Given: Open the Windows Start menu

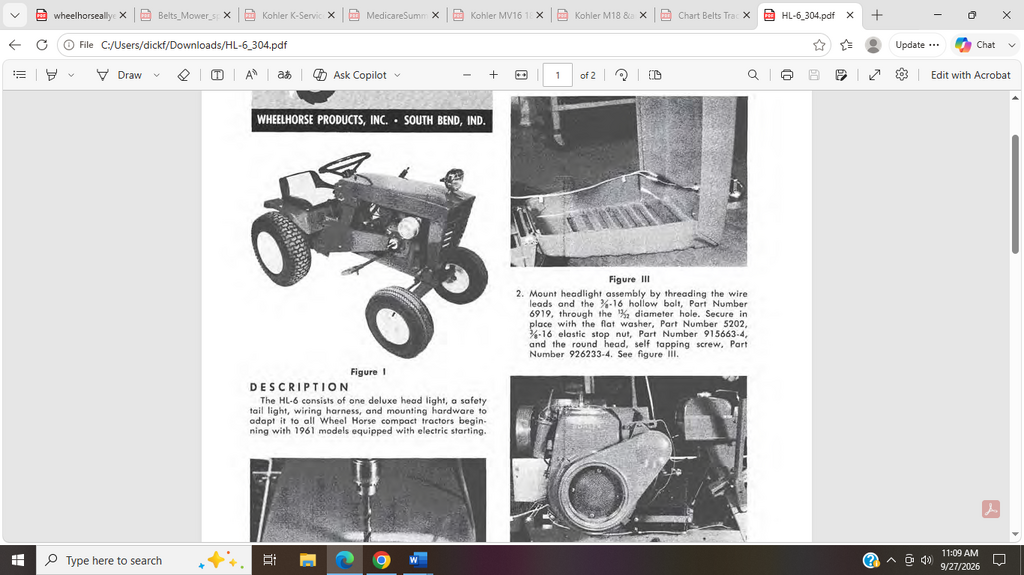Looking at the screenshot, I should (x=18, y=560).
